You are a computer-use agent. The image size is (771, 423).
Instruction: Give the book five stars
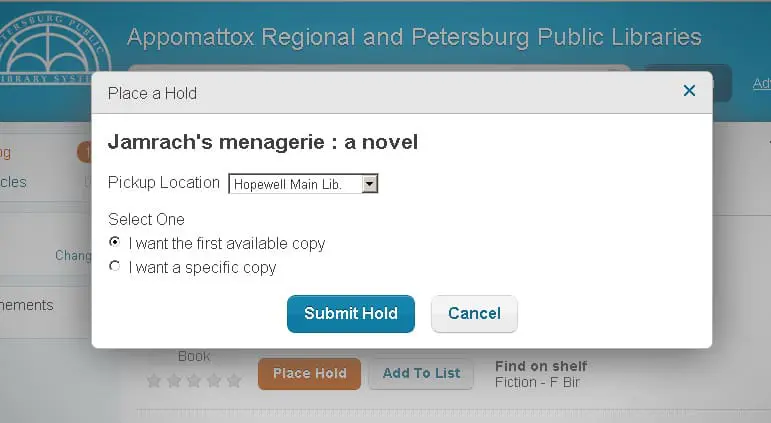point(234,380)
